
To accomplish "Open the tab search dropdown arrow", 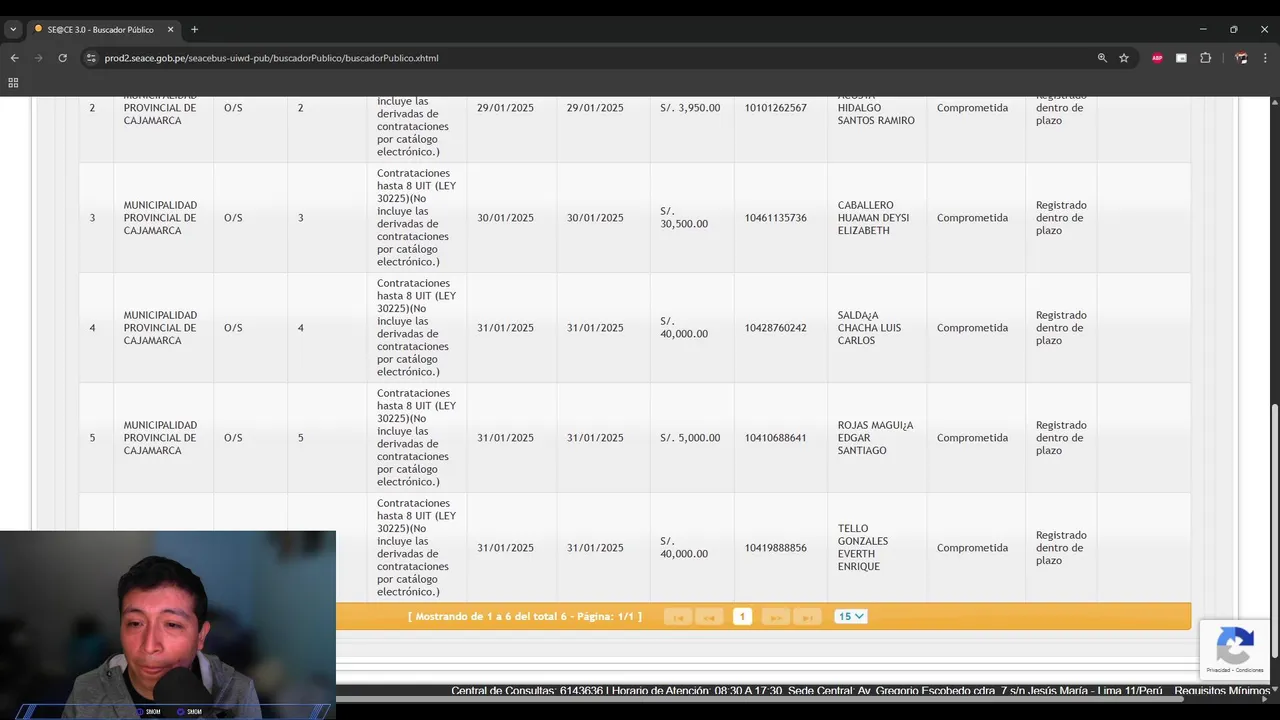I will point(13,30).
